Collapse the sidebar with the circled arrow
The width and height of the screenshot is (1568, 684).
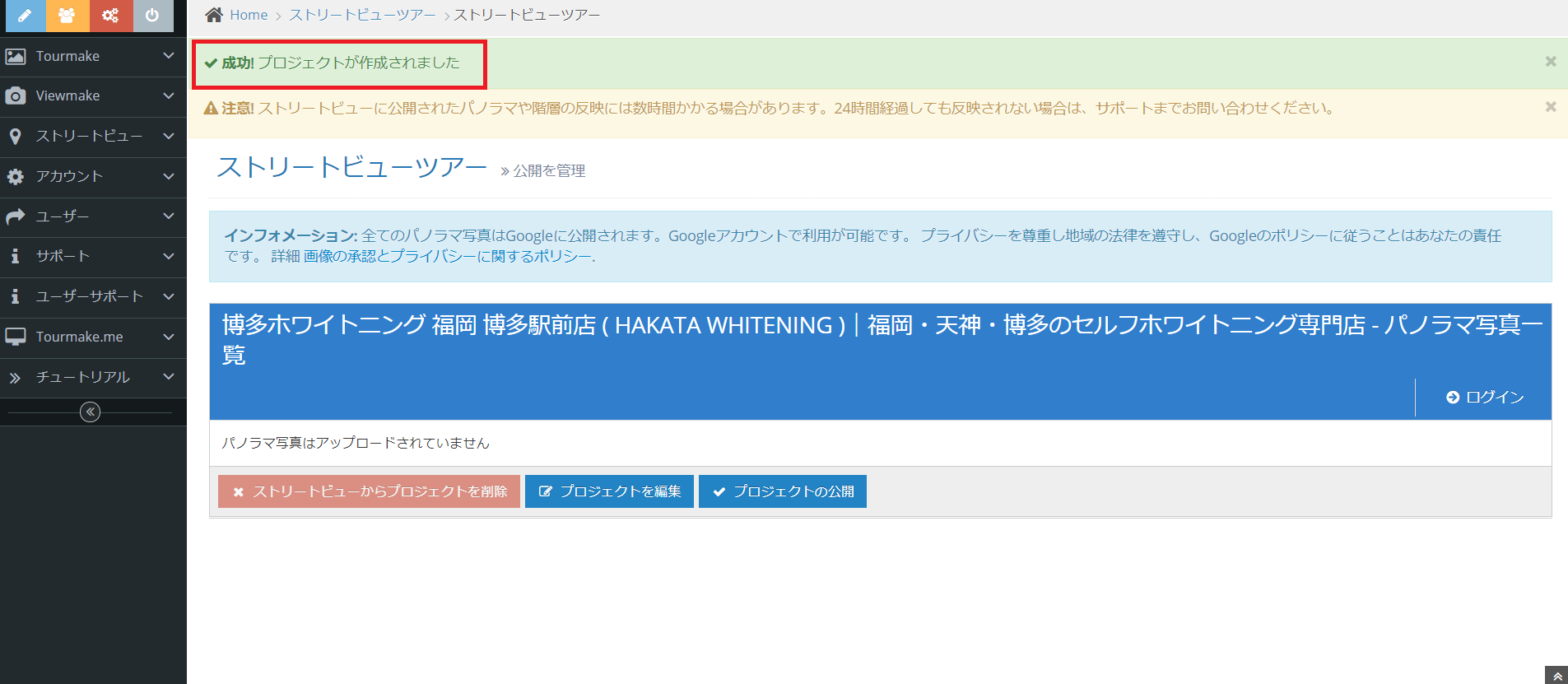click(x=91, y=412)
